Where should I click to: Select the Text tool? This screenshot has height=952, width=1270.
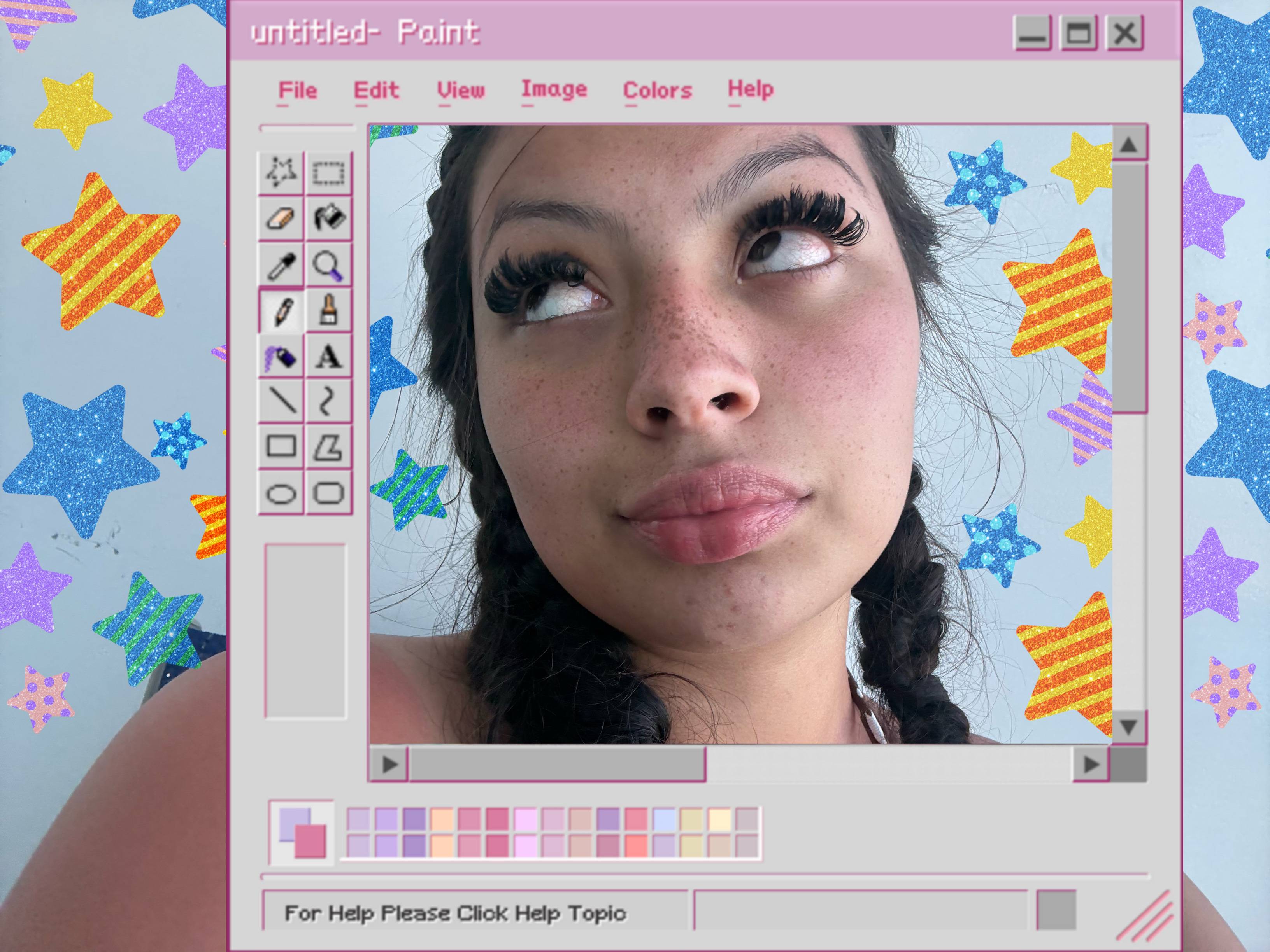(x=328, y=356)
